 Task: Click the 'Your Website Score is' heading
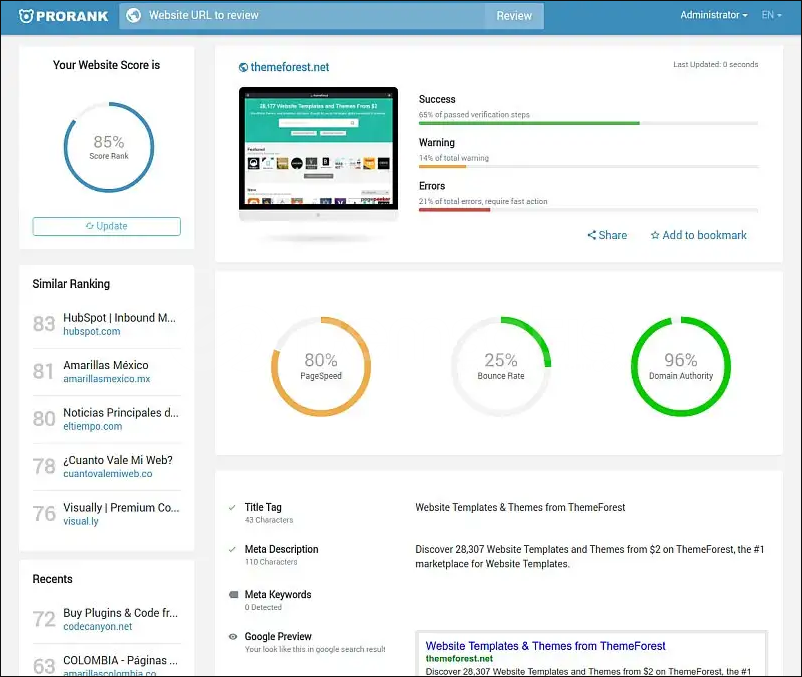106,65
